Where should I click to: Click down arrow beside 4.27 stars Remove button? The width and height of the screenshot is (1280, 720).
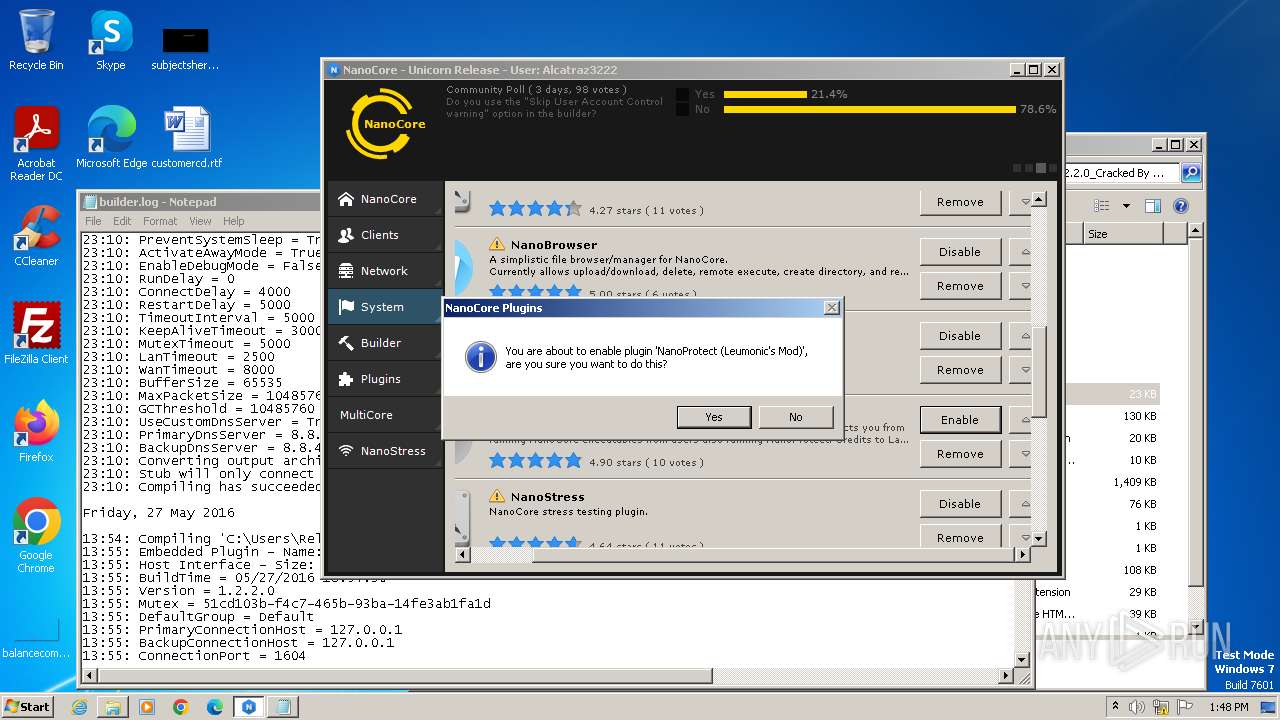[1021, 202]
